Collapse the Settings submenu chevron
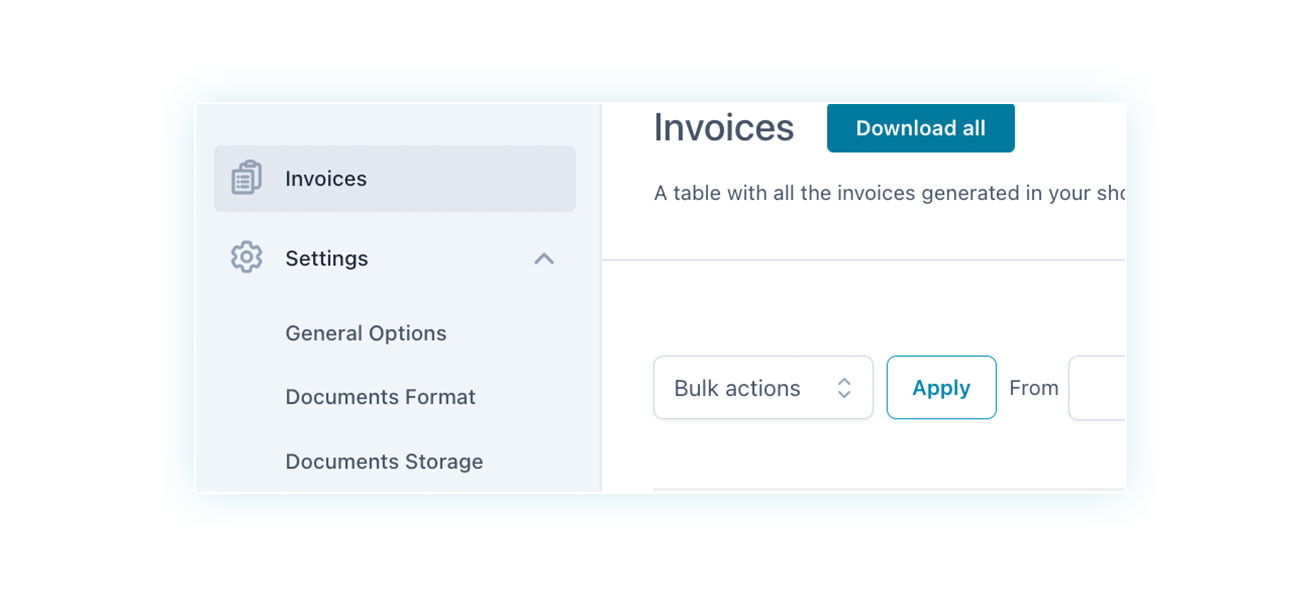This screenshot has height=595, width=1300. click(544, 258)
